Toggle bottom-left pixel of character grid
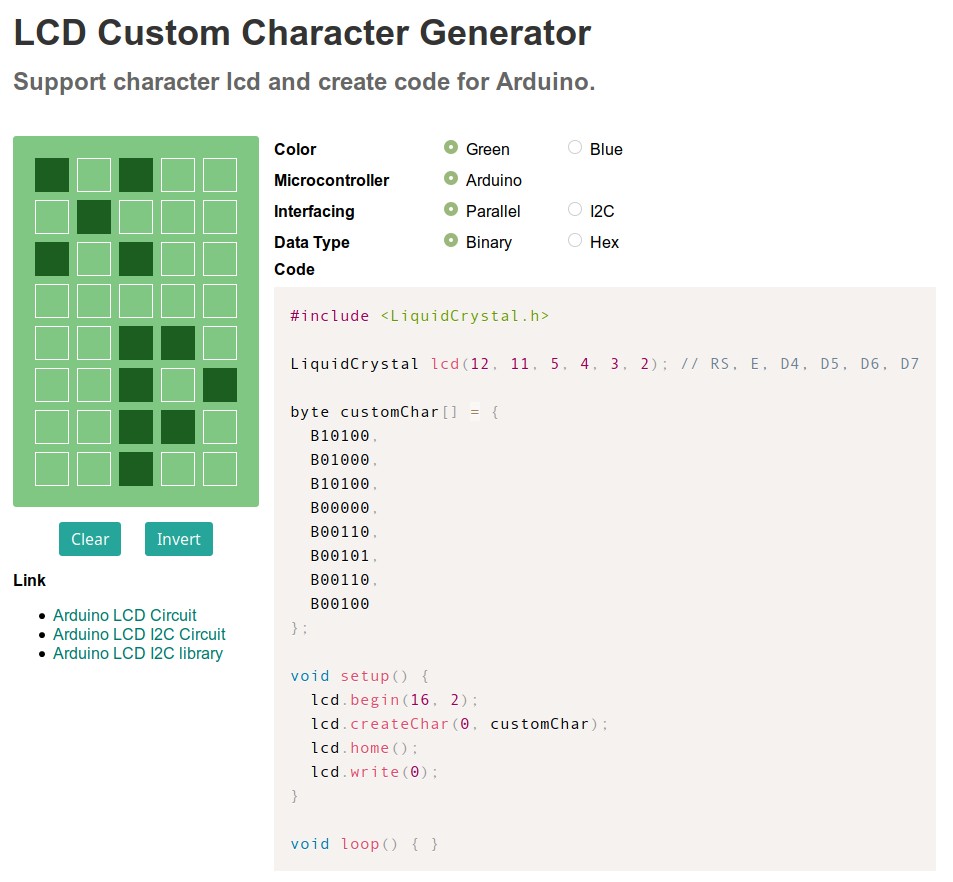The height and width of the screenshot is (882, 953). [x=52, y=469]
